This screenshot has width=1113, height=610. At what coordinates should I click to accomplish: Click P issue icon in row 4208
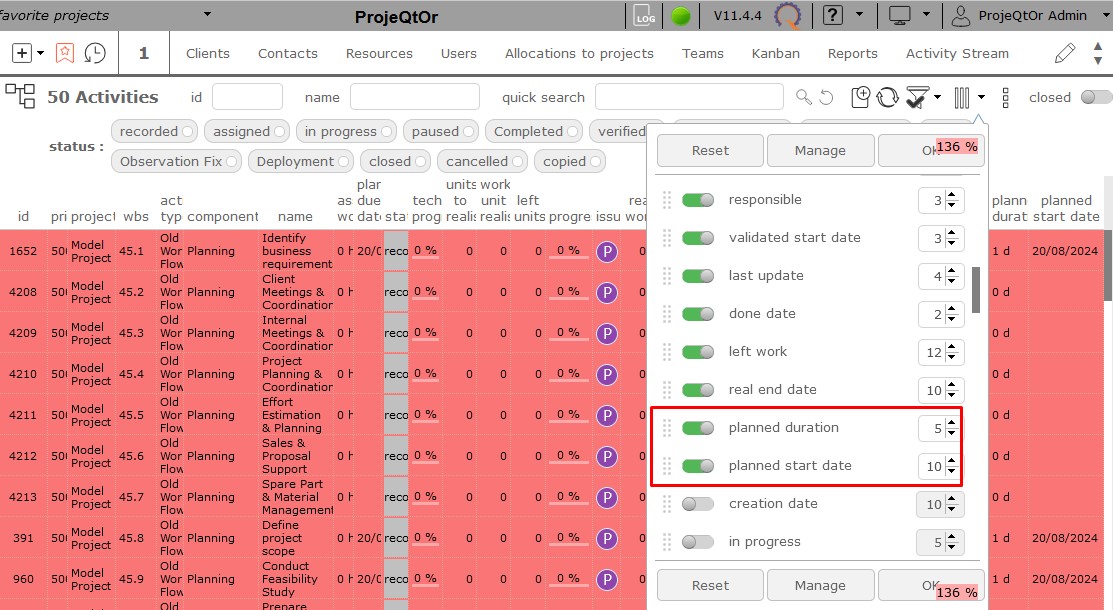pyautogui.click(x=607, y=293)
